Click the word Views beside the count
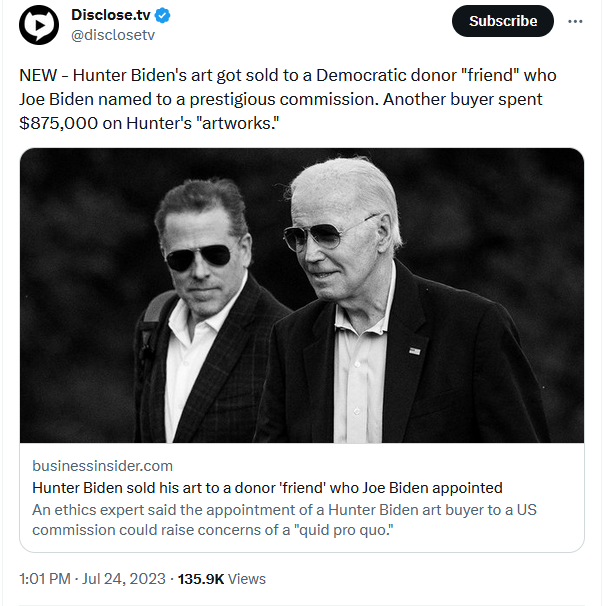This screenshot has height=606, width=608. coord(248,578)
